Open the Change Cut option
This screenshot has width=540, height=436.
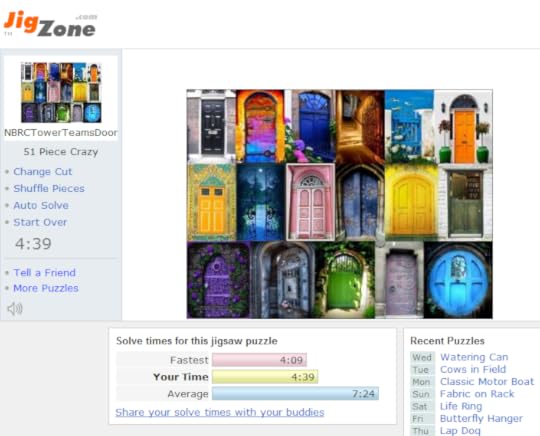pyautogui.click(x=43, y=172)
